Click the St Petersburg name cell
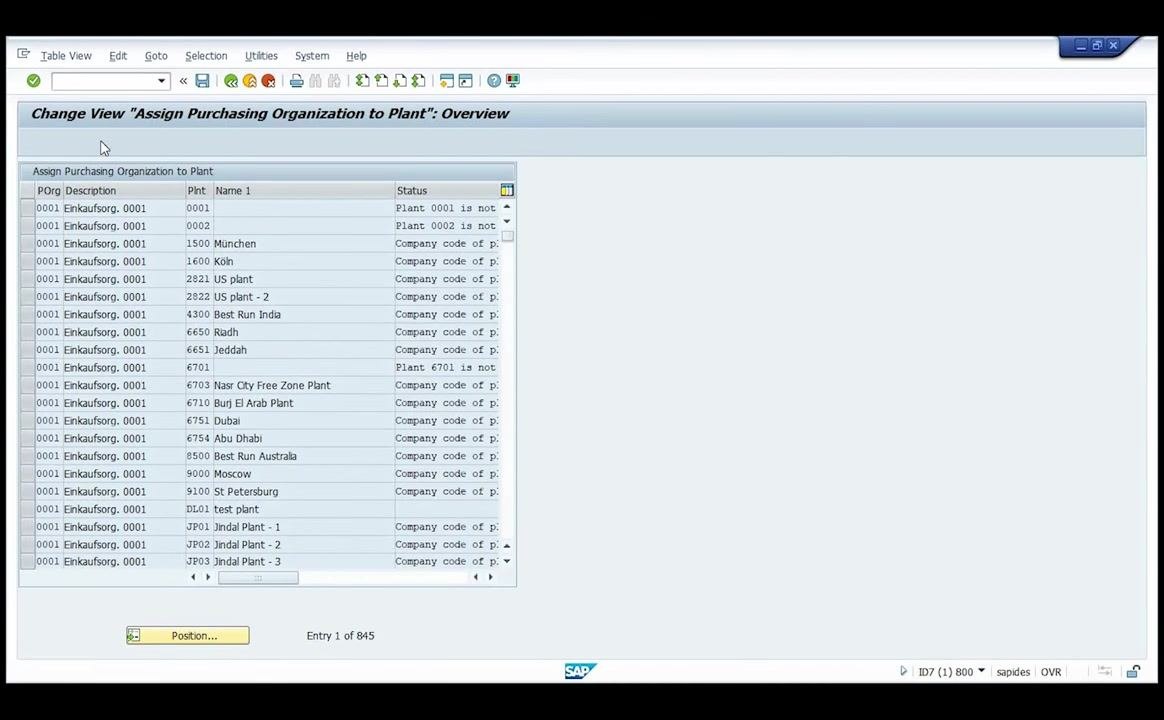This screenshot has height=720, width=1164. click(x=304, y=491)
